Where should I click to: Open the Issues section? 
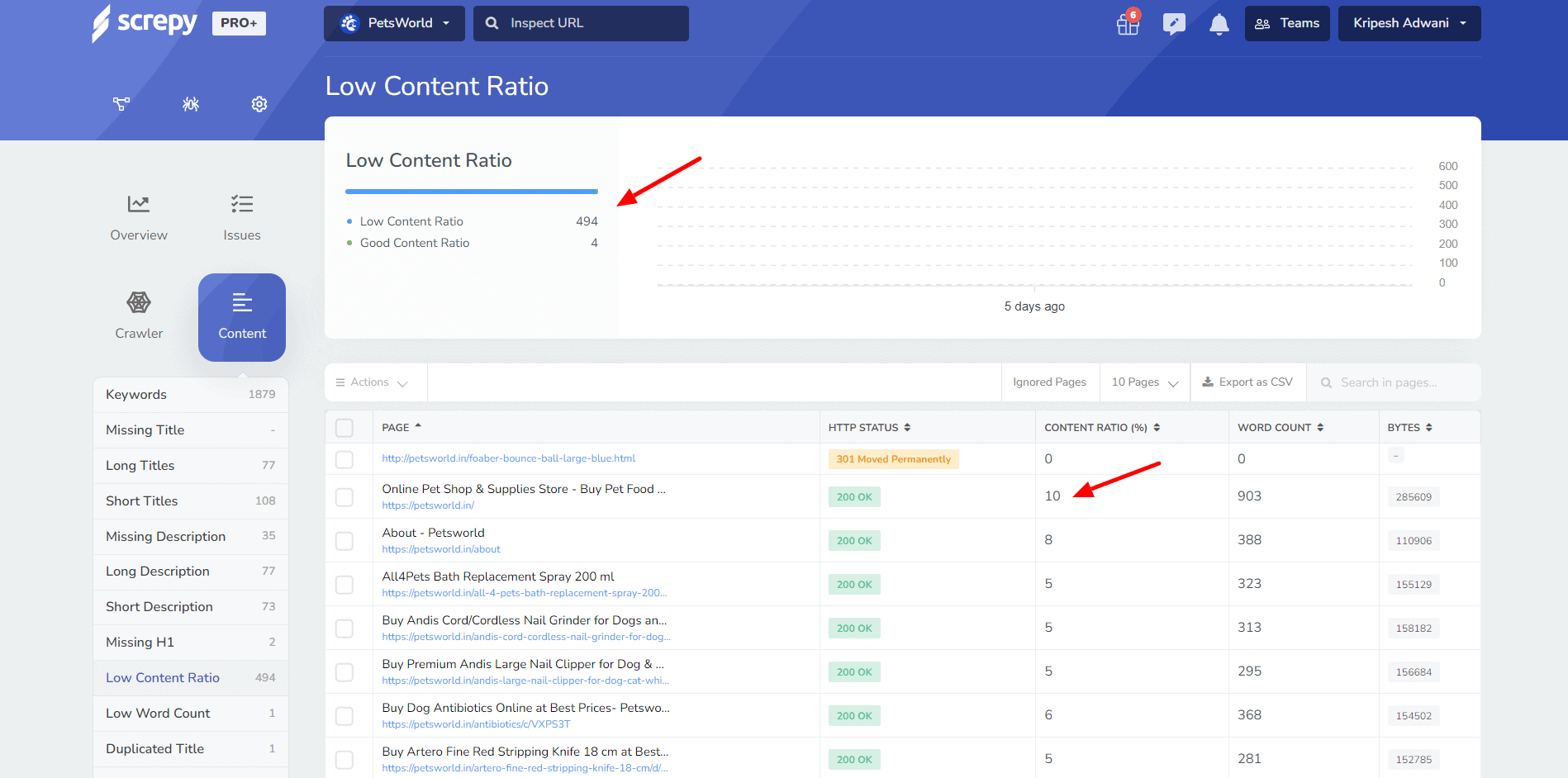tap(242, 218)
